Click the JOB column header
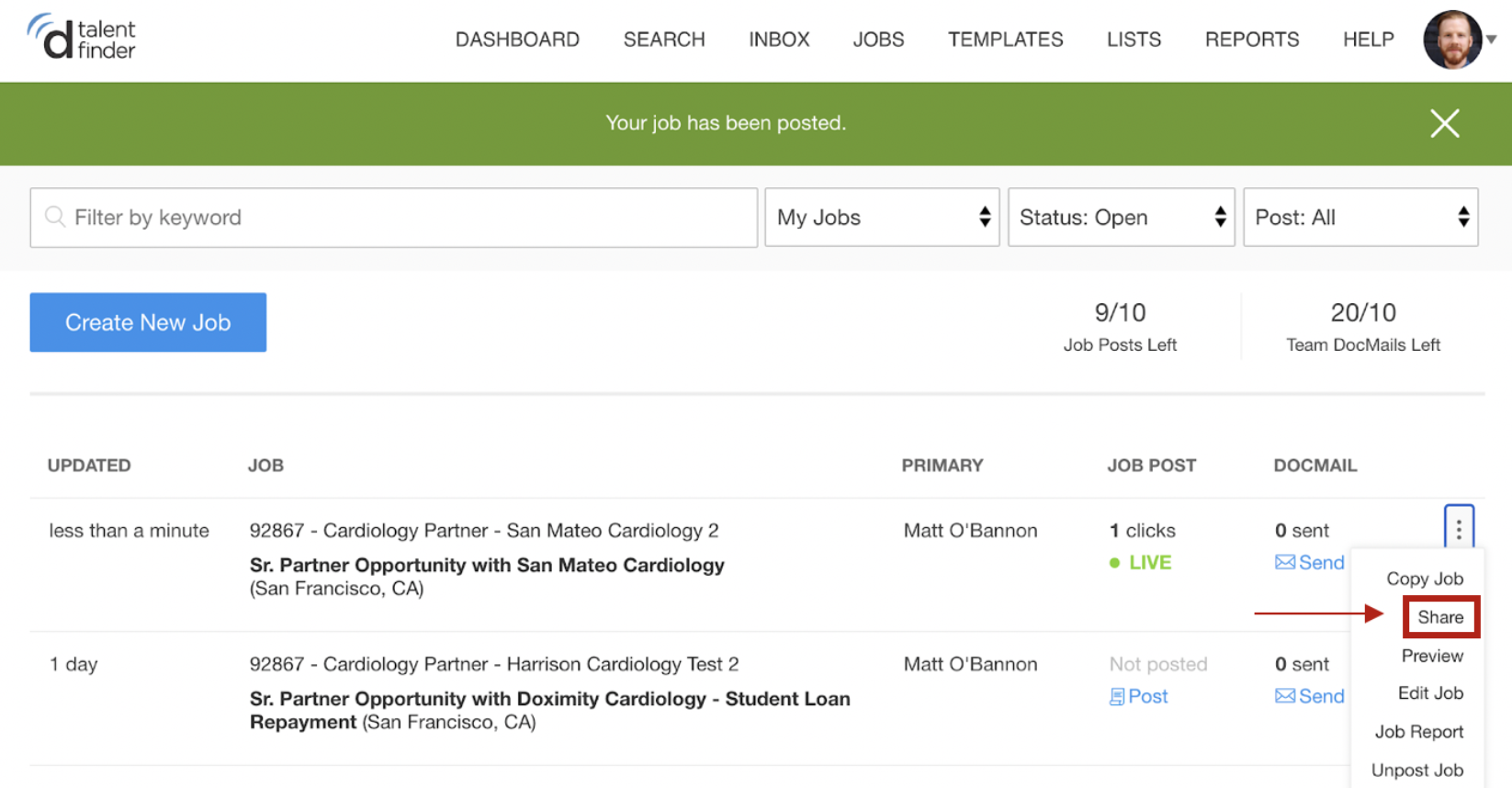Viewport: 1512px width, 788px height. (x=265, y=466)
